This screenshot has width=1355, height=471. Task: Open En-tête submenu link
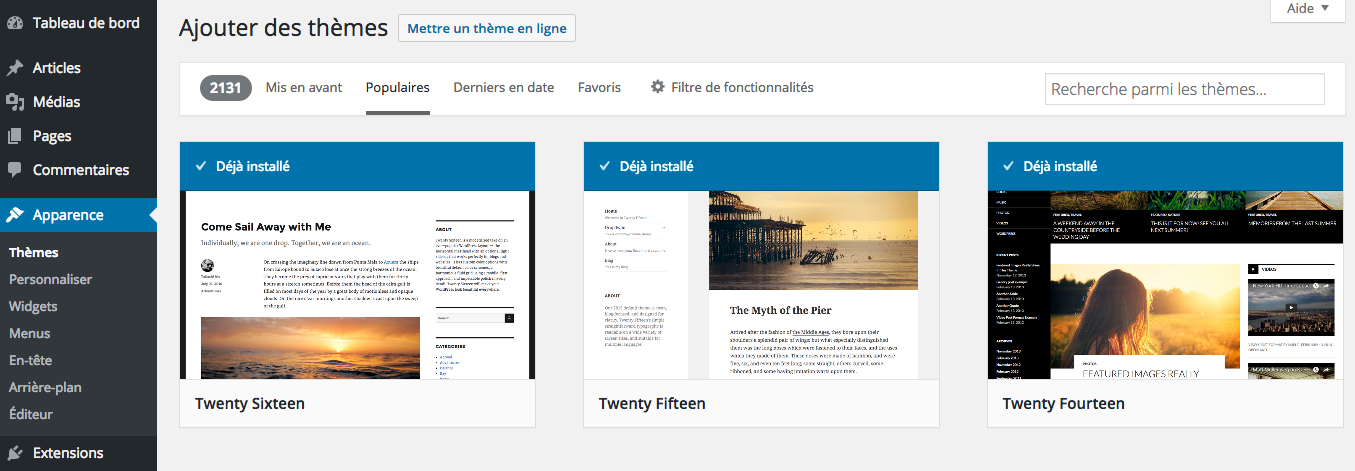[30, 360]
